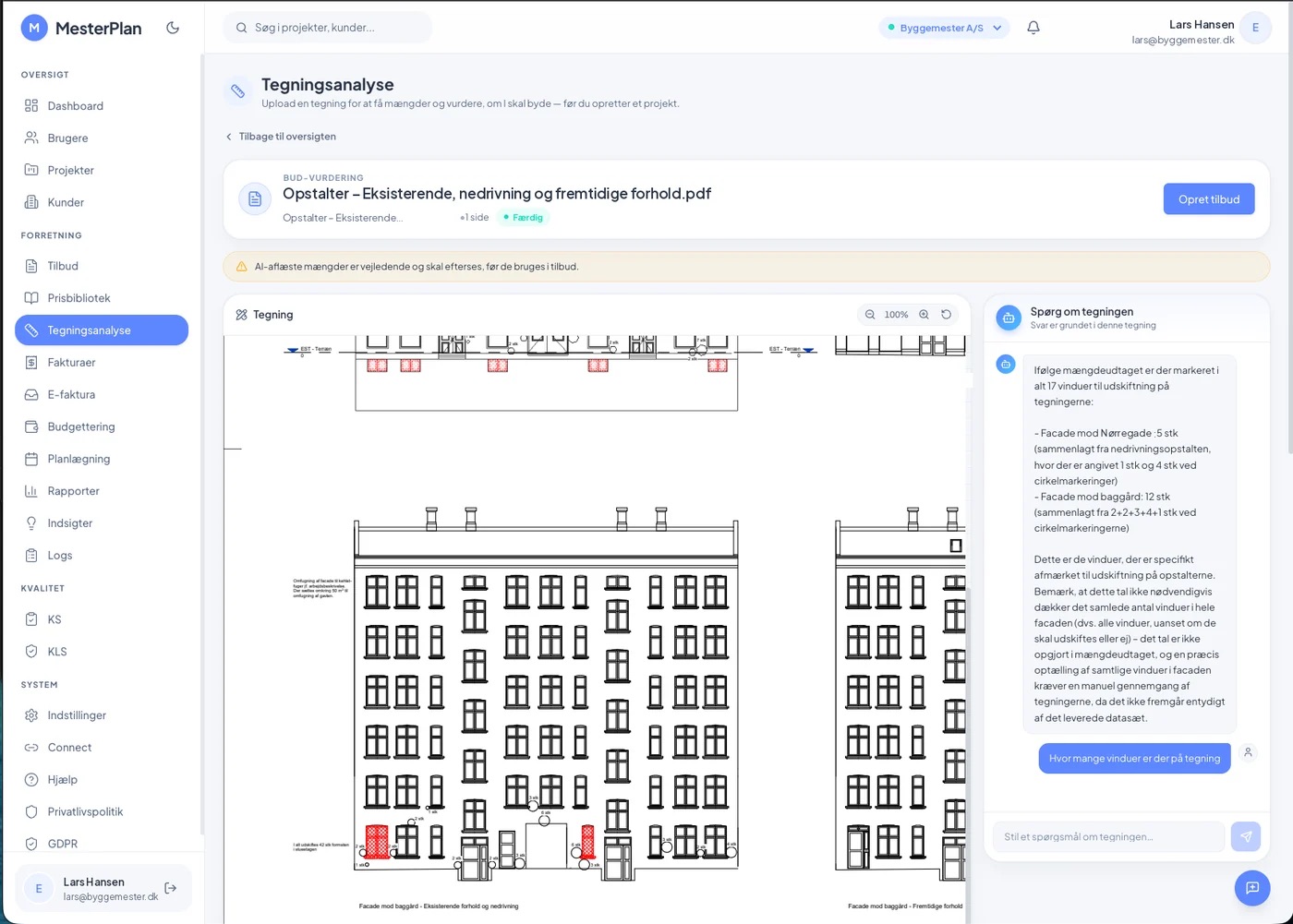Zoom out the drawing viewer
The image size is (1293, 924).
click(x=870, y=315)
